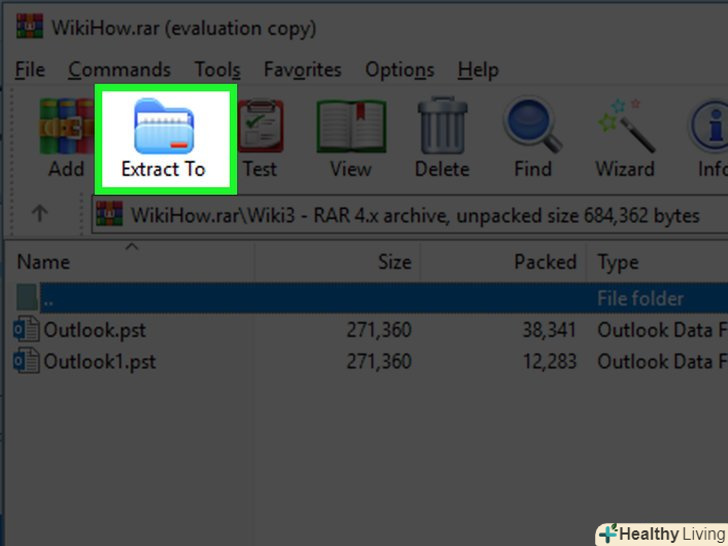The height and width of the screenshot is (546, 728).
Task: Click size 271,360 in Outlook.pst row
Action: pyautogui.click(x=379, y=330)
